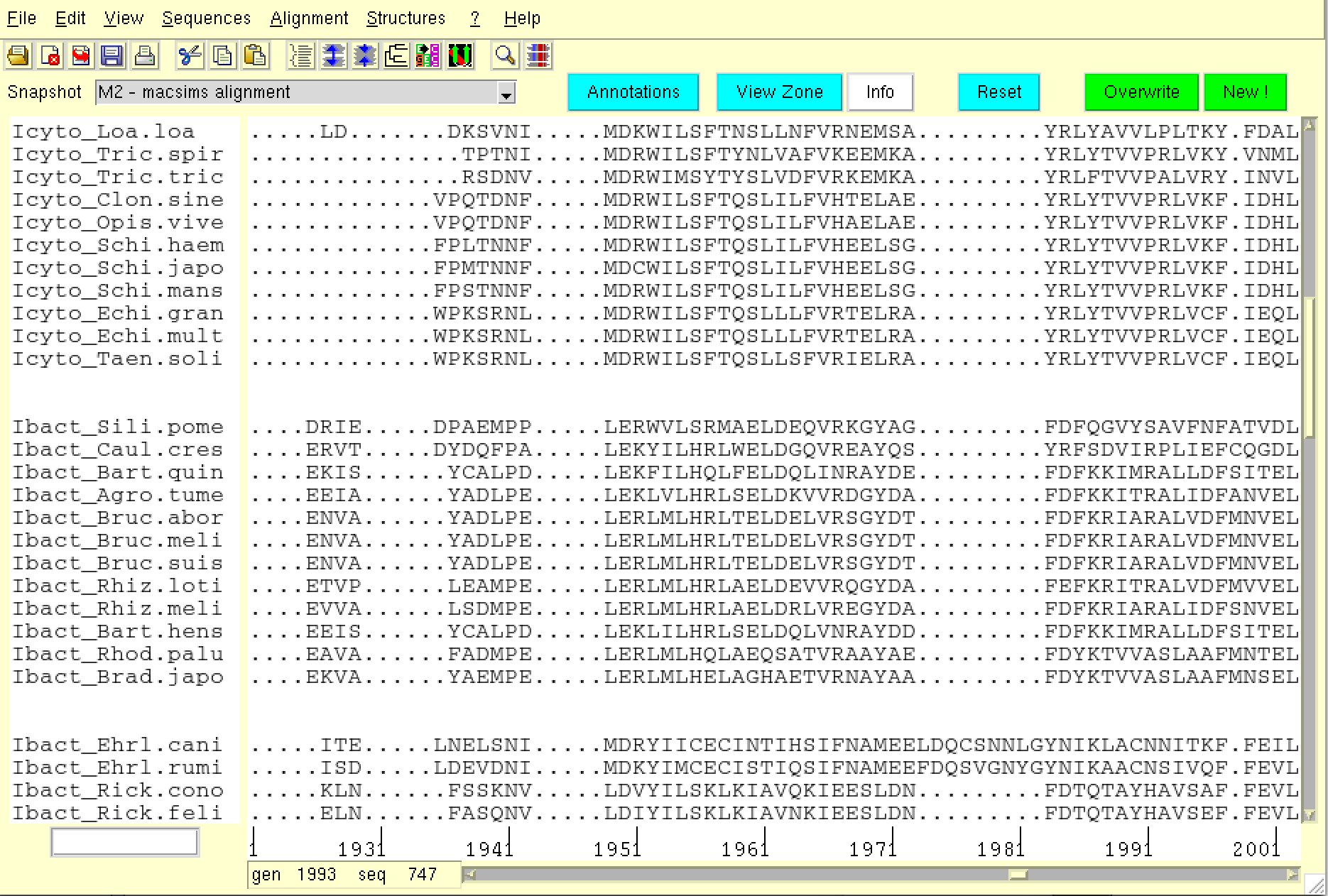Expand sequence spacing with blue up-down arrows icon

tap(334, 55)
